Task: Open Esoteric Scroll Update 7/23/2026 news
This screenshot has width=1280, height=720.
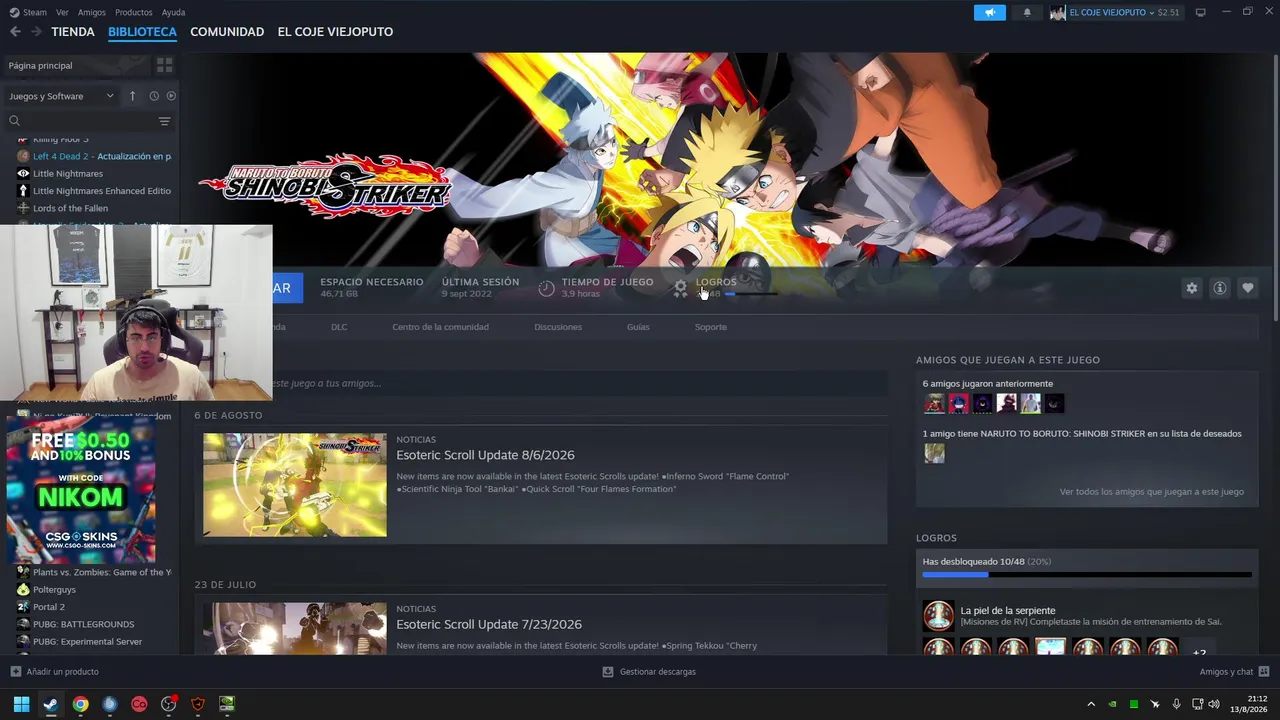Action: (489, 624)
